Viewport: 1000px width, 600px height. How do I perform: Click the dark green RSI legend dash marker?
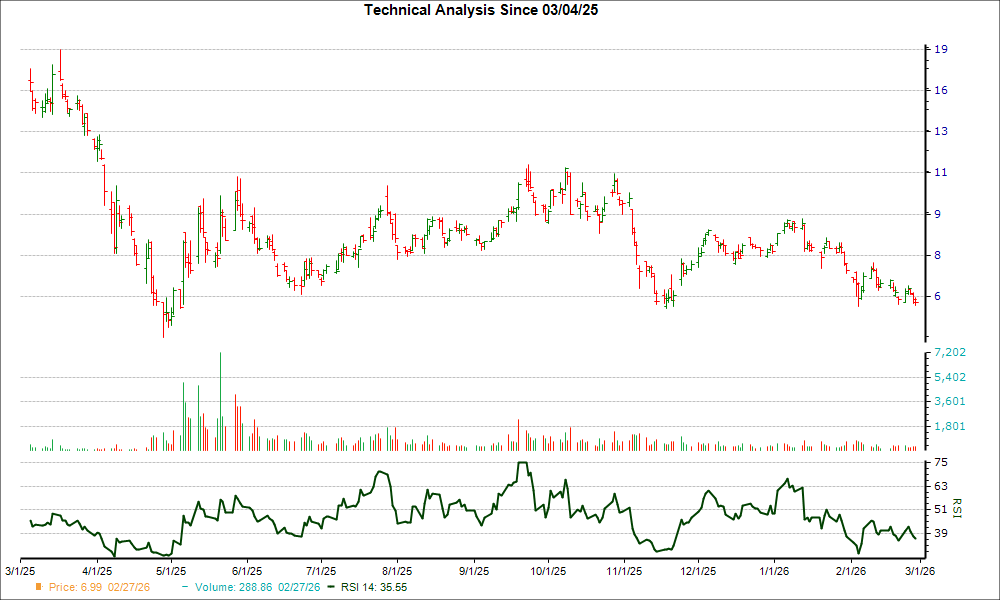tap(331, 588)
